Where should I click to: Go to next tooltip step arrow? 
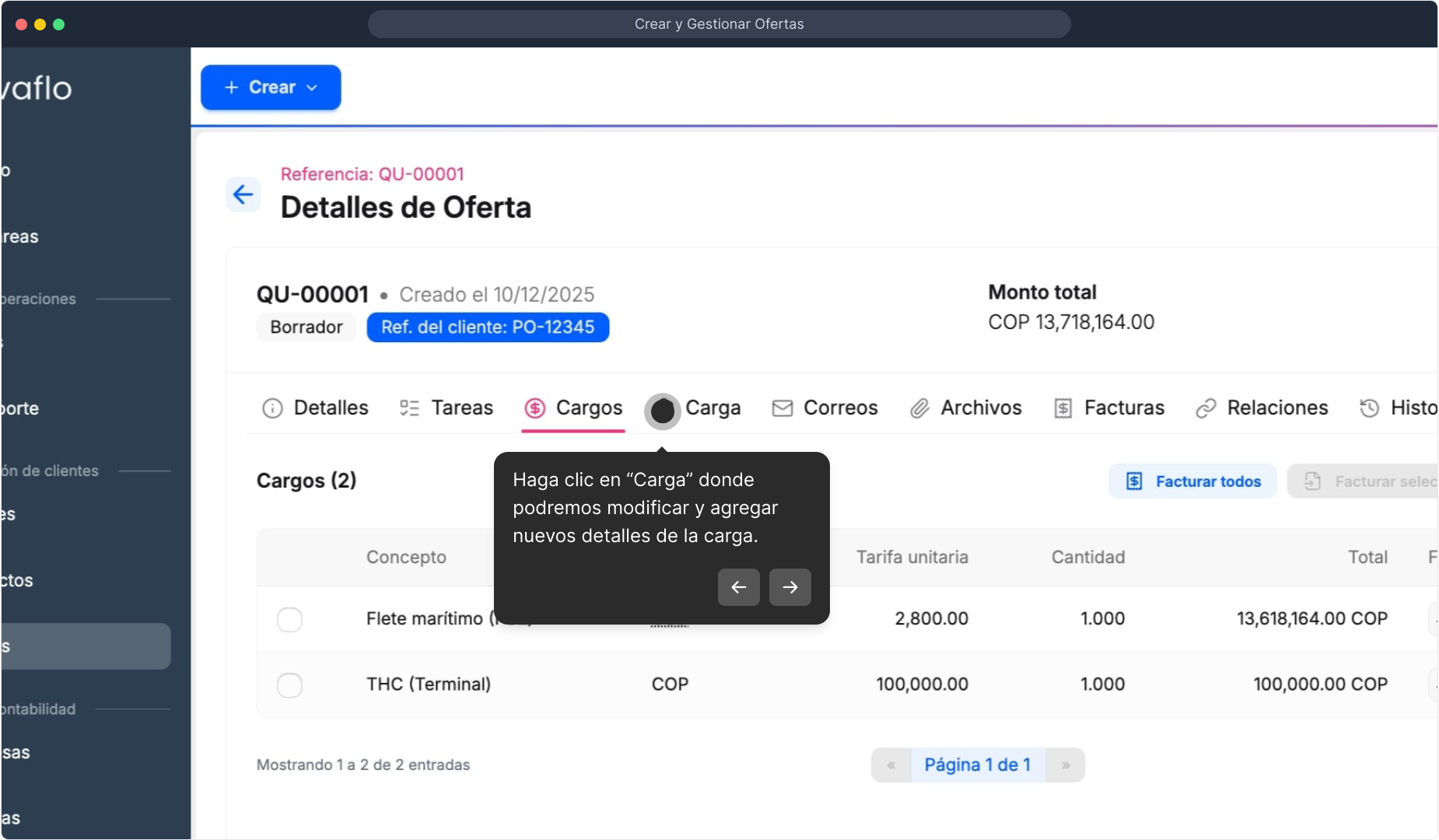coord(790,587)
